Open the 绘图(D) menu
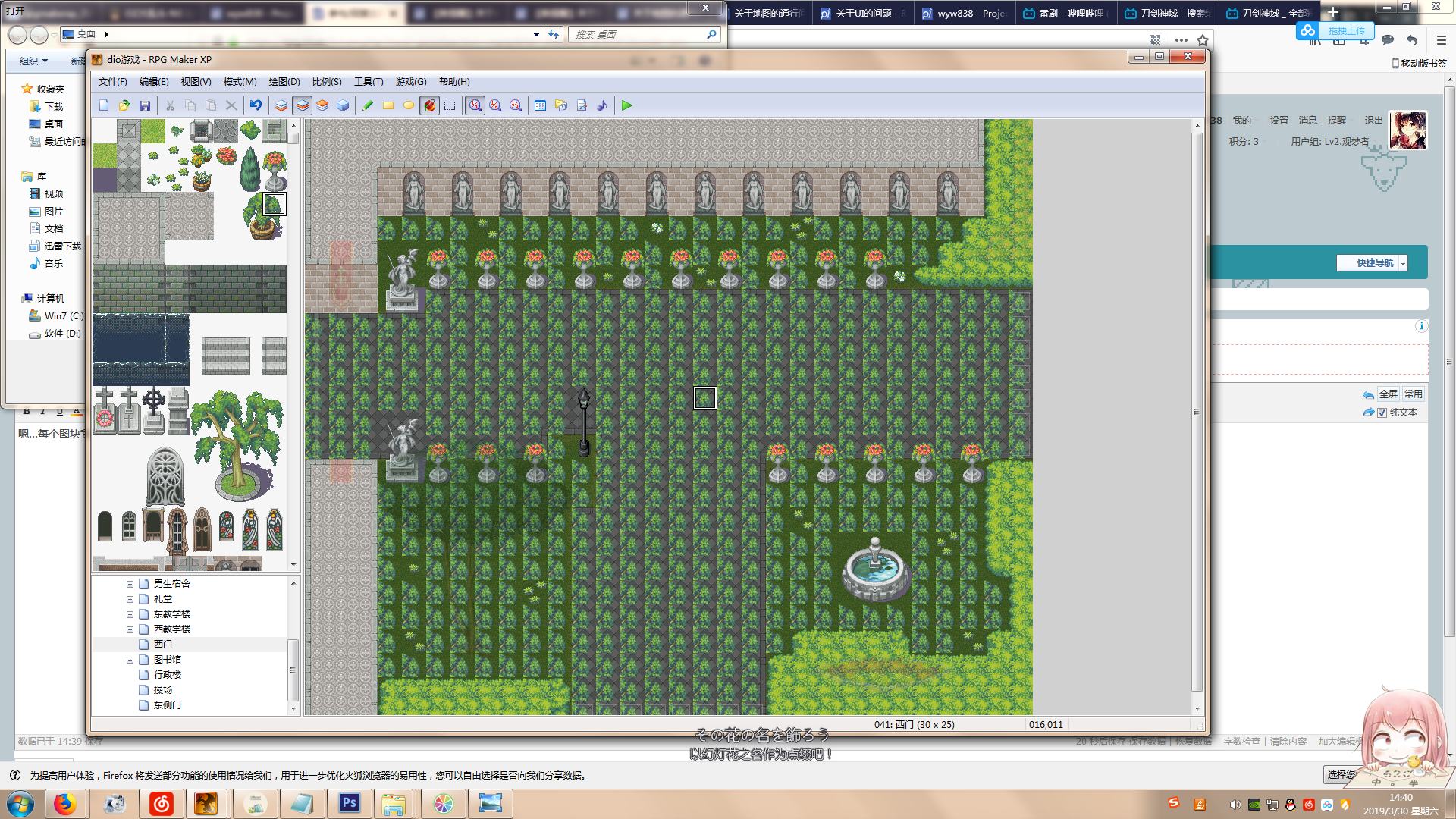 (284, 82)
